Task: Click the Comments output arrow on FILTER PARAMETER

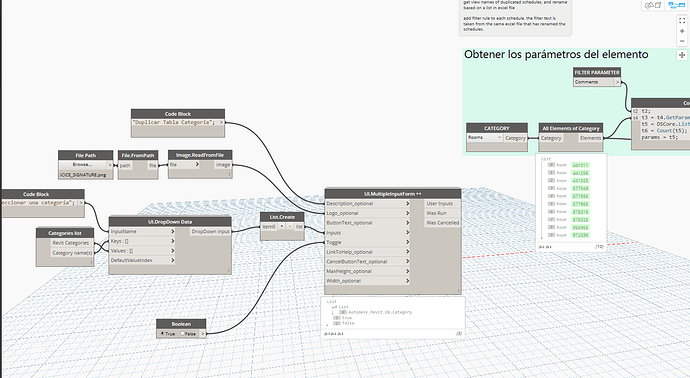Action: click(x=617, y=82)
